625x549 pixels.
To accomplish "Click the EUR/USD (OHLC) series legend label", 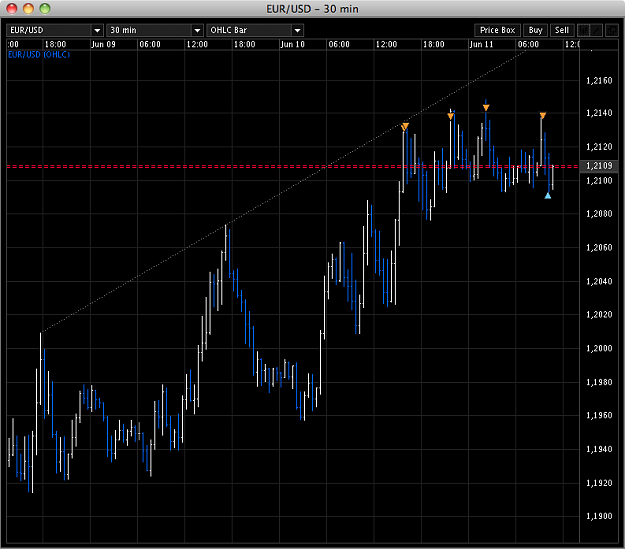I will (x=39, y=55).
